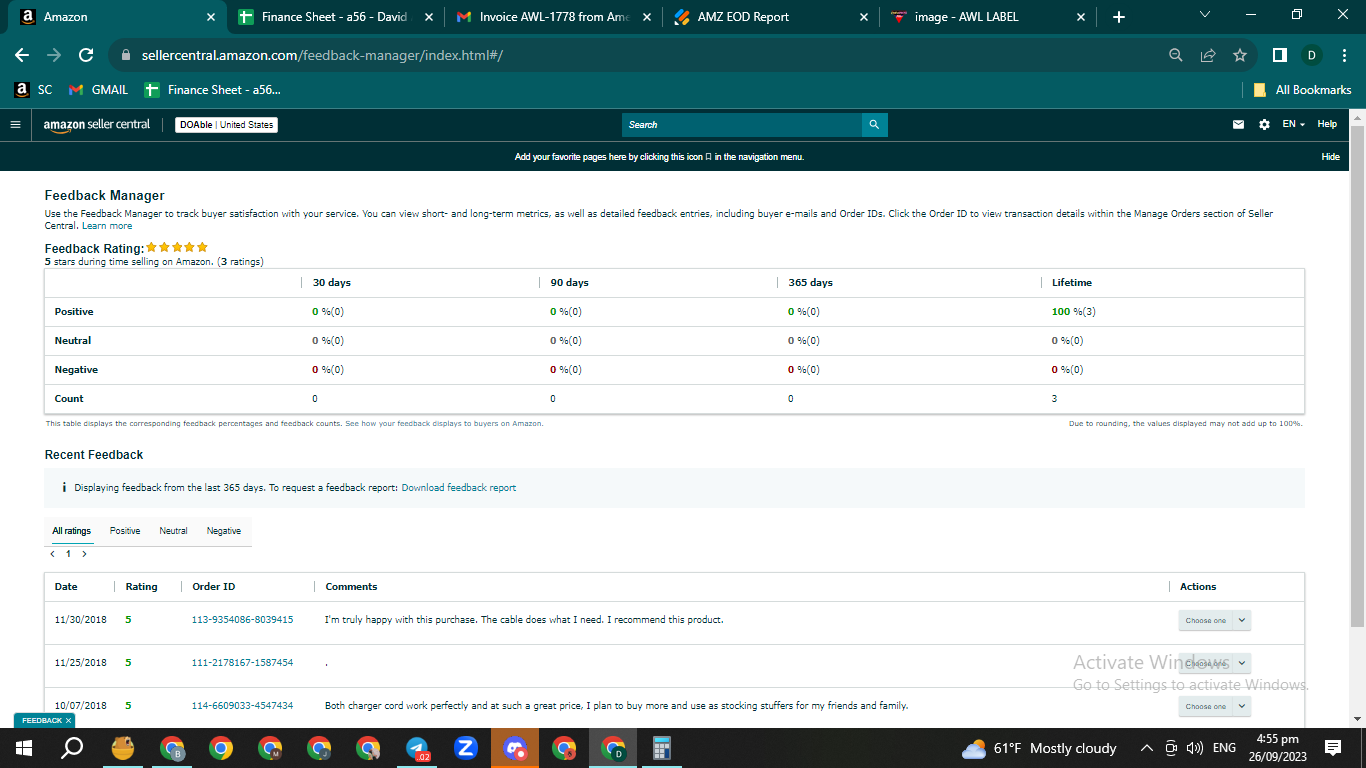The height and width of the screenshot is (768, 1366).
Task: Open the Chrome three-dot menu
Action: [1344, 55]
